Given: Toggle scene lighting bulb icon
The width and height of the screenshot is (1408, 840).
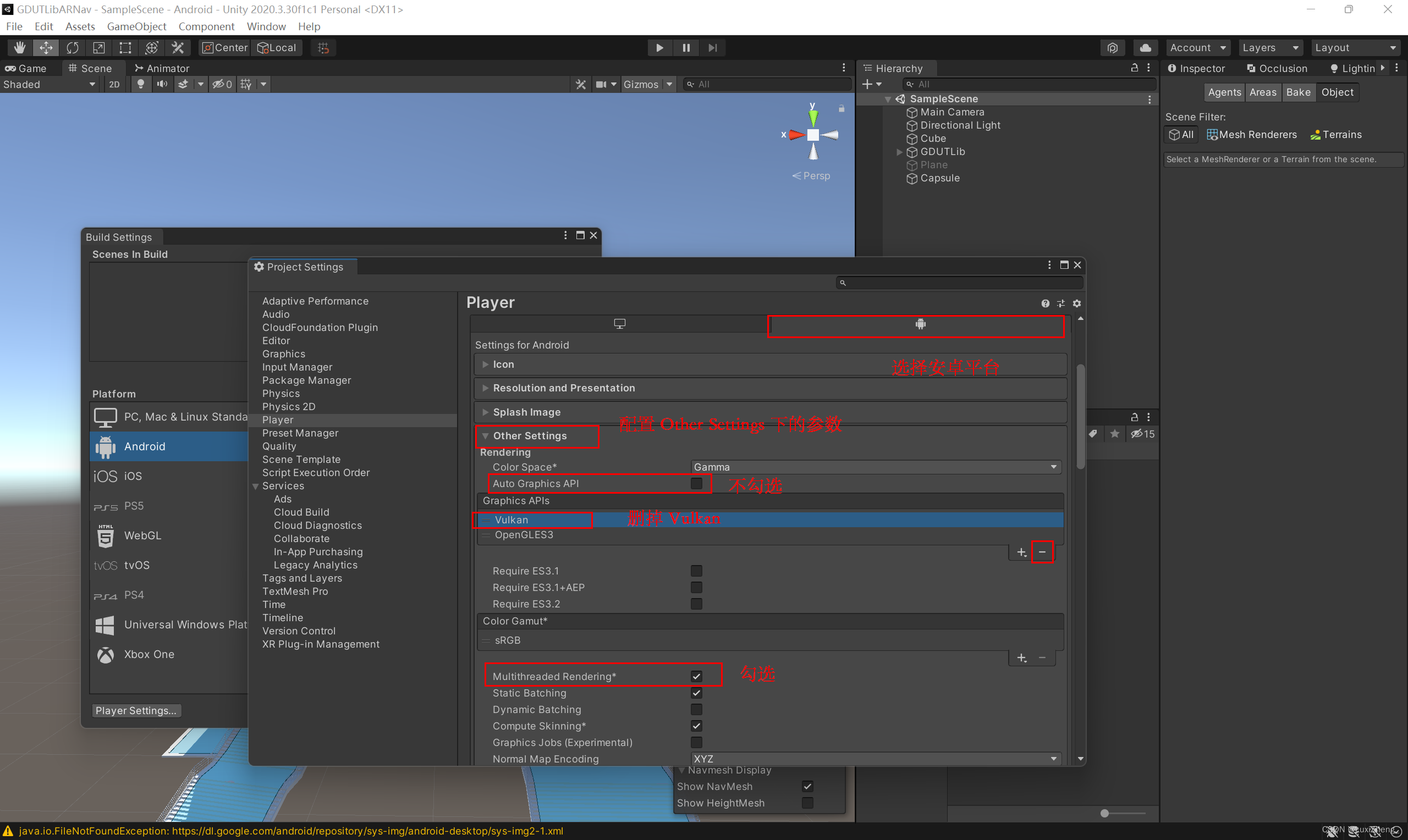Looking at the screenshot, I should [140, 84].
